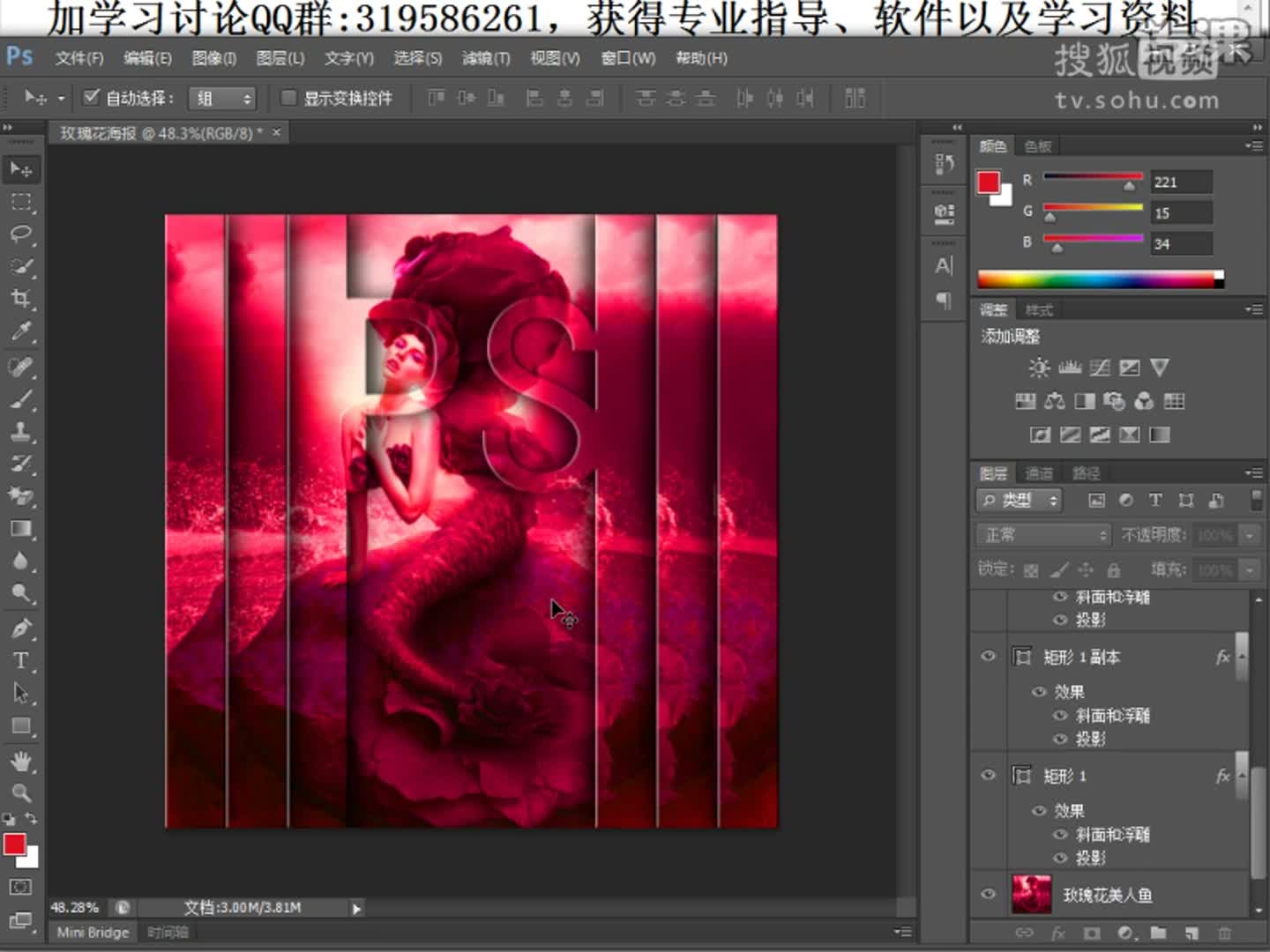Open the 组 auto-select dropdown
Screen dimensions: 1270x952
click(222, 98)
